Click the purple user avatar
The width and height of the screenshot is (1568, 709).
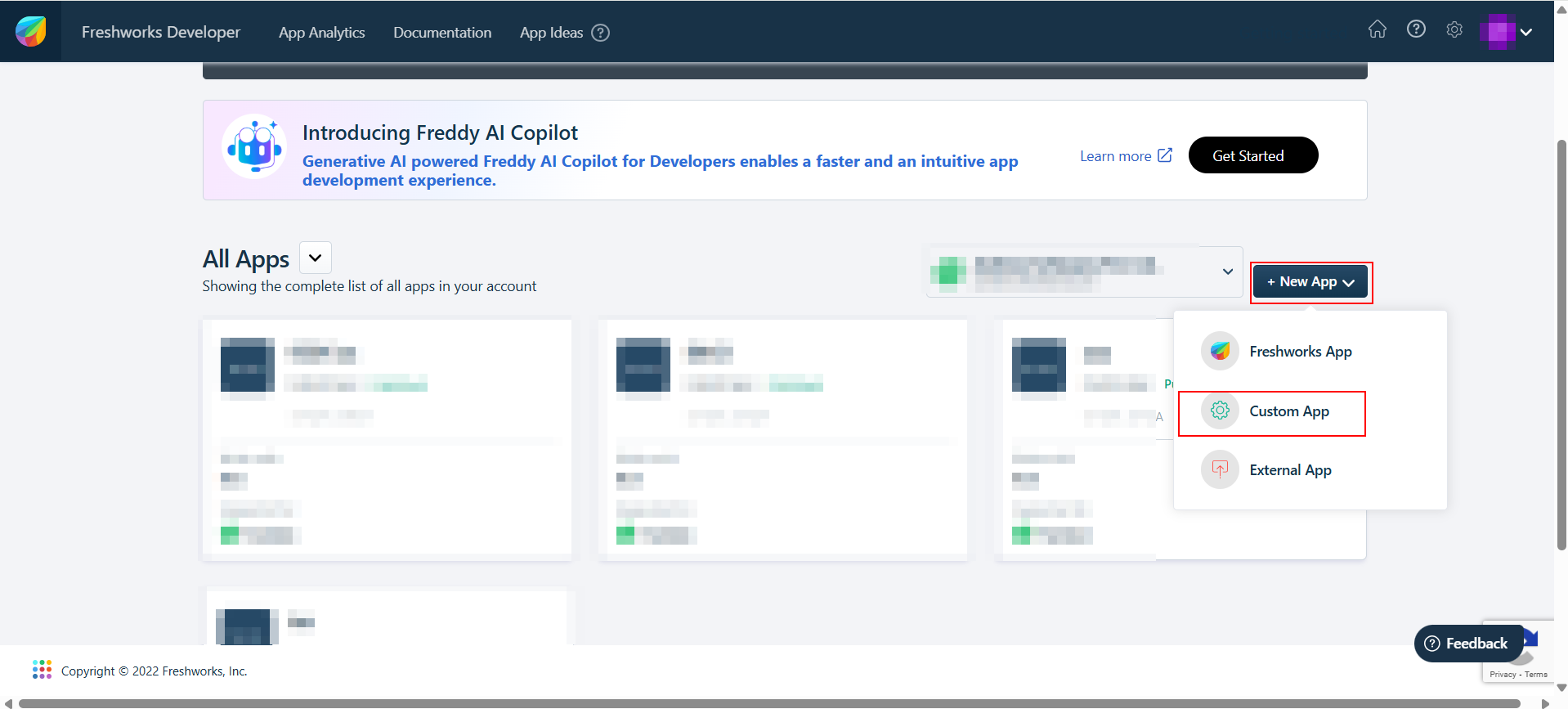[x=1498, y=32]
